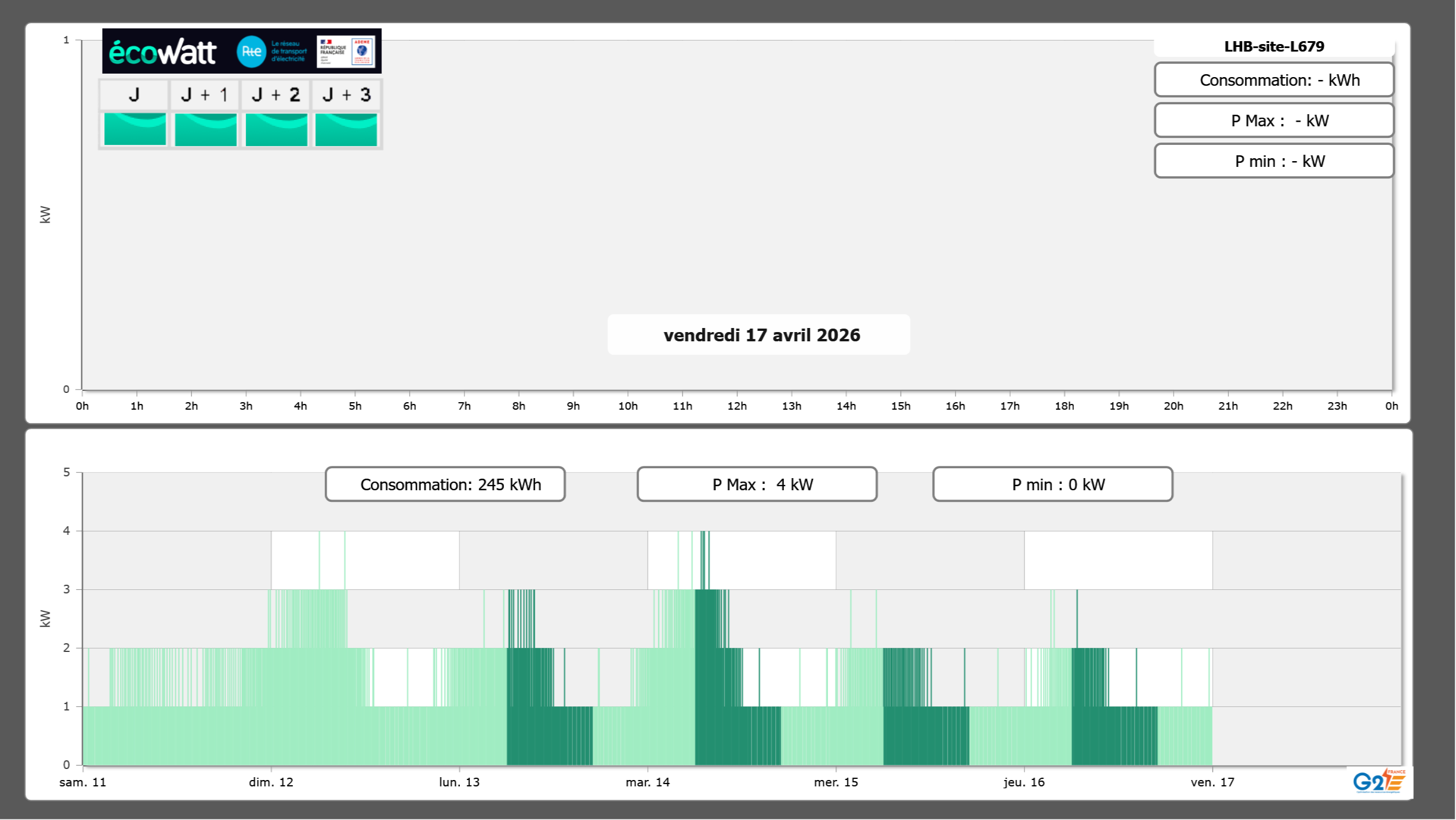Click the République Française ADEME logo
The width and height of the screenshot is (1456, 820).
346,52
